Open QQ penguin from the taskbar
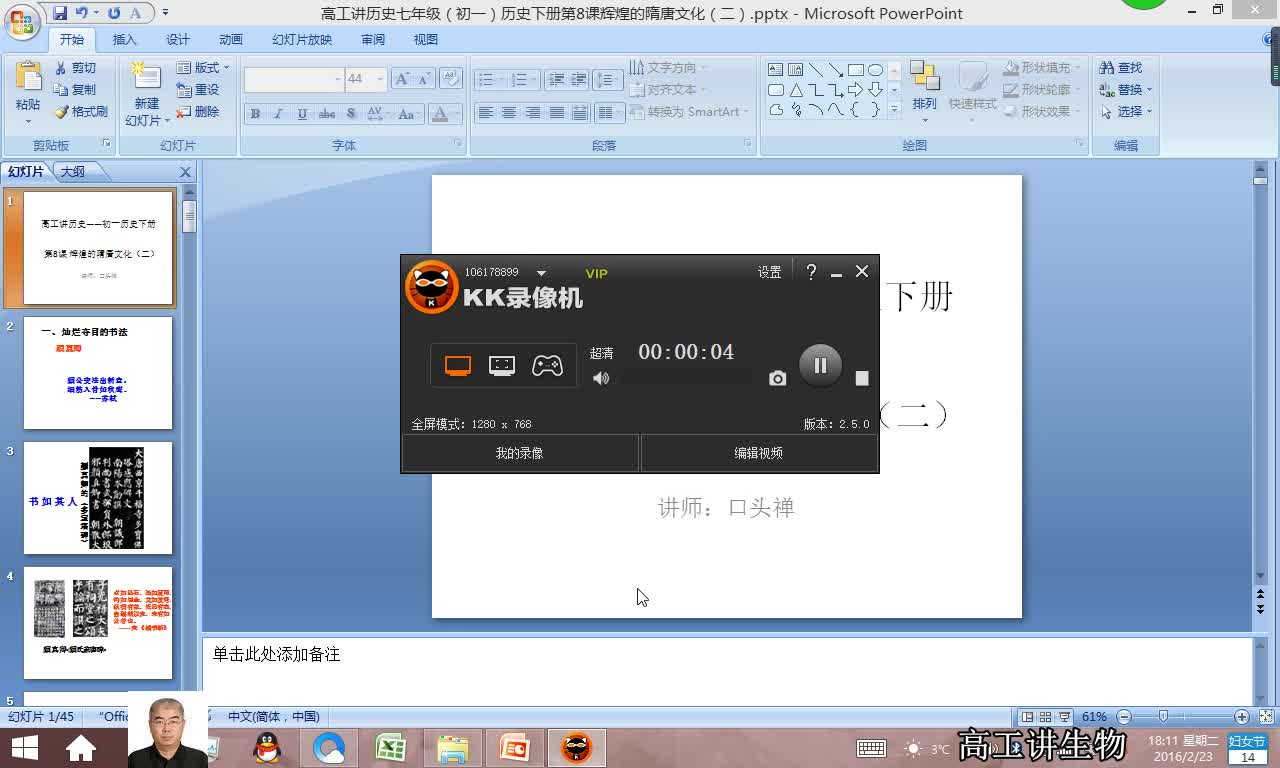The height and width of the screenshot is (768, 1280). pos(267,747)
